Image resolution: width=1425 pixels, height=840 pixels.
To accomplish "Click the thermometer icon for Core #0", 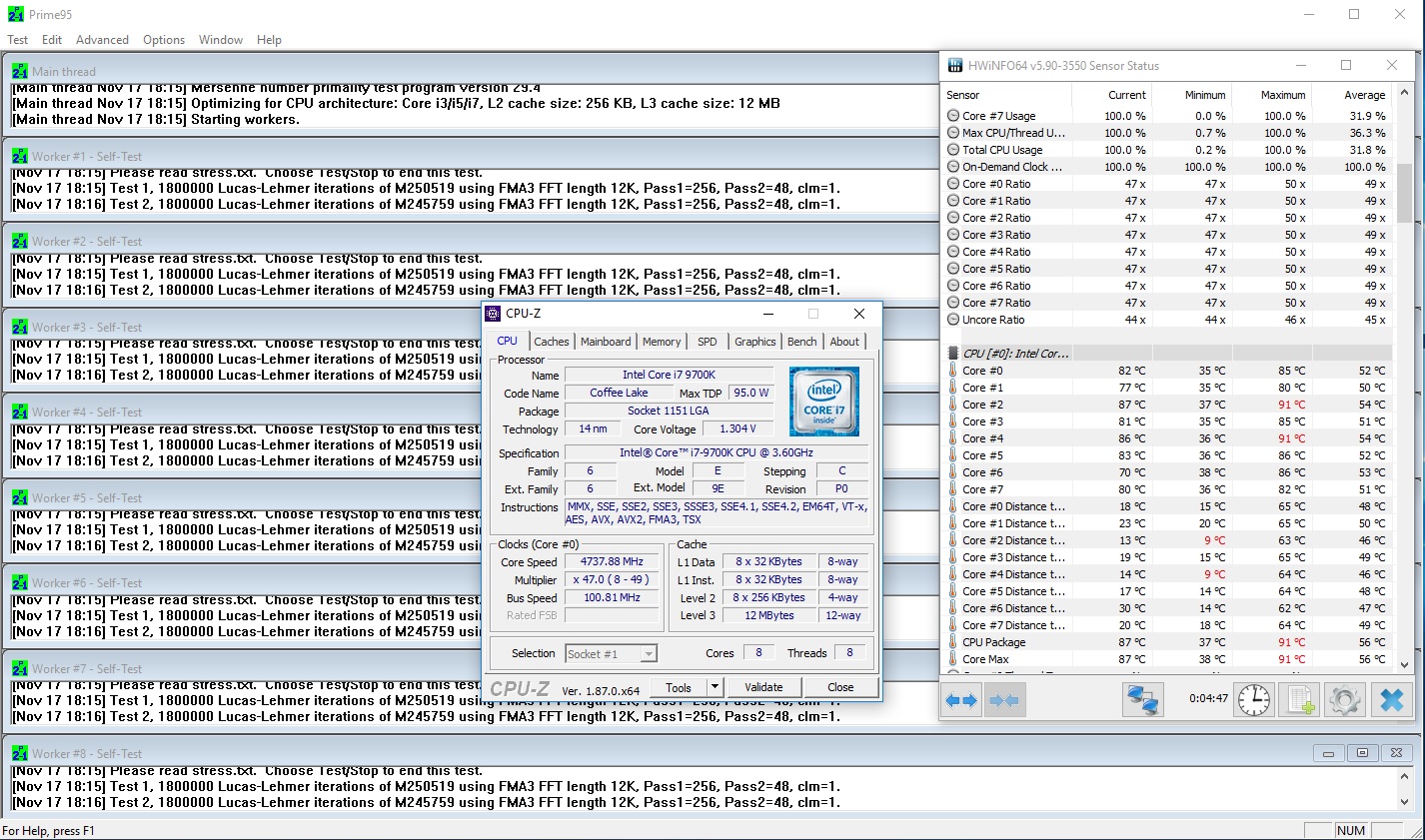I will 953,371.
